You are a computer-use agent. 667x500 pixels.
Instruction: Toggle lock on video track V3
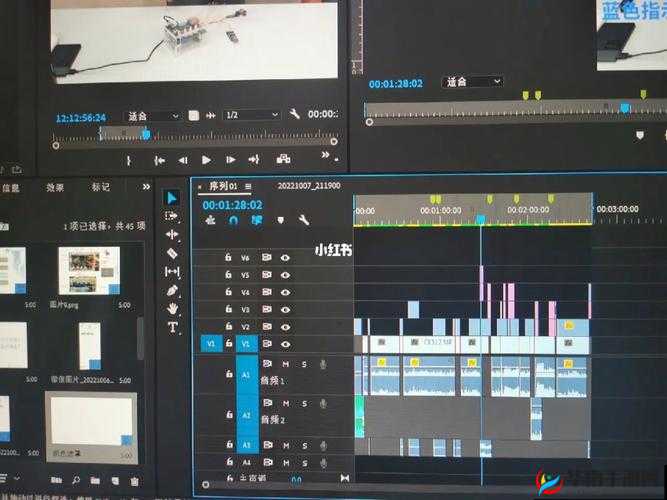click(229, 309)
